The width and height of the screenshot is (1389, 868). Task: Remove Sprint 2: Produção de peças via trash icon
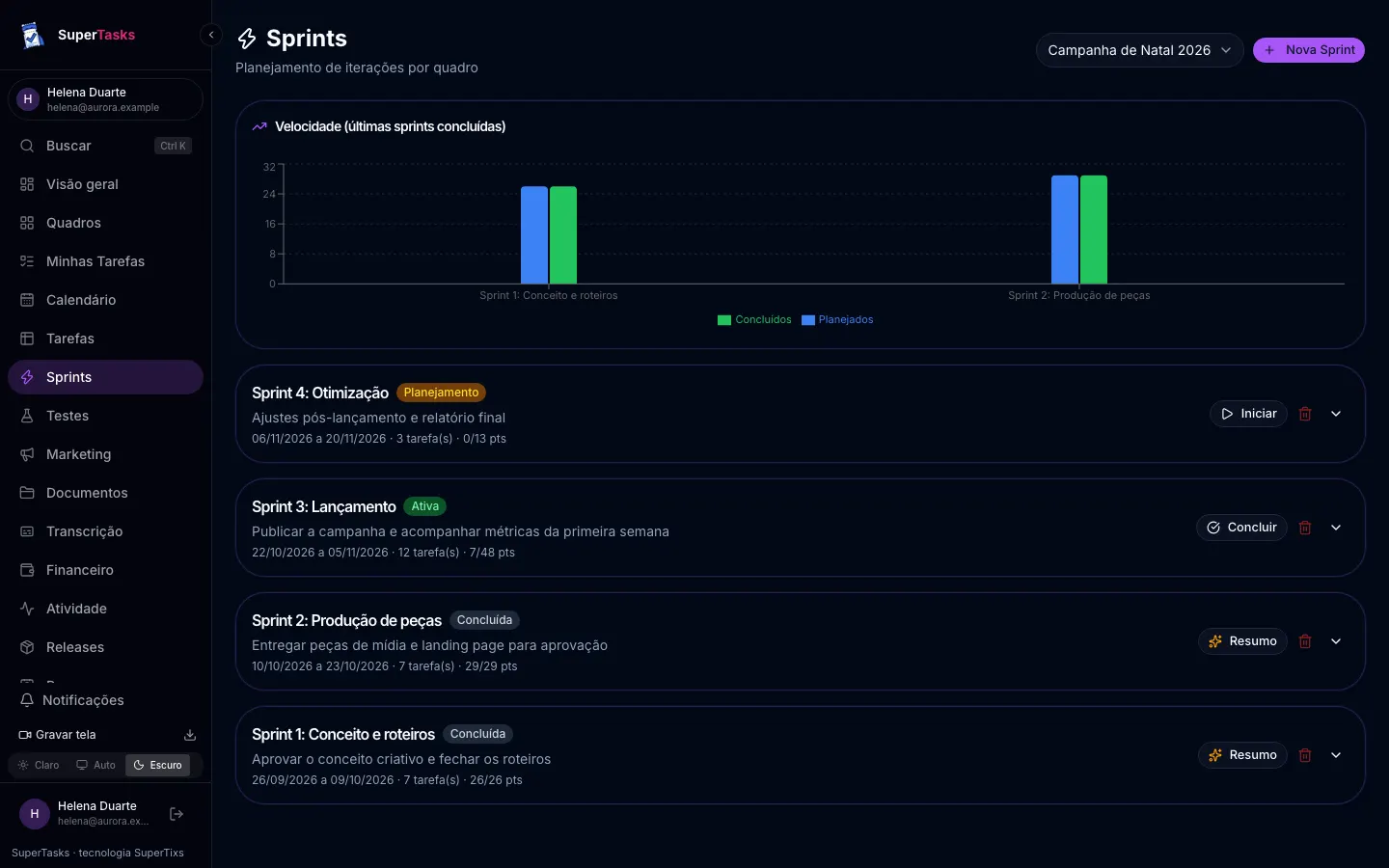point(1305,641)
